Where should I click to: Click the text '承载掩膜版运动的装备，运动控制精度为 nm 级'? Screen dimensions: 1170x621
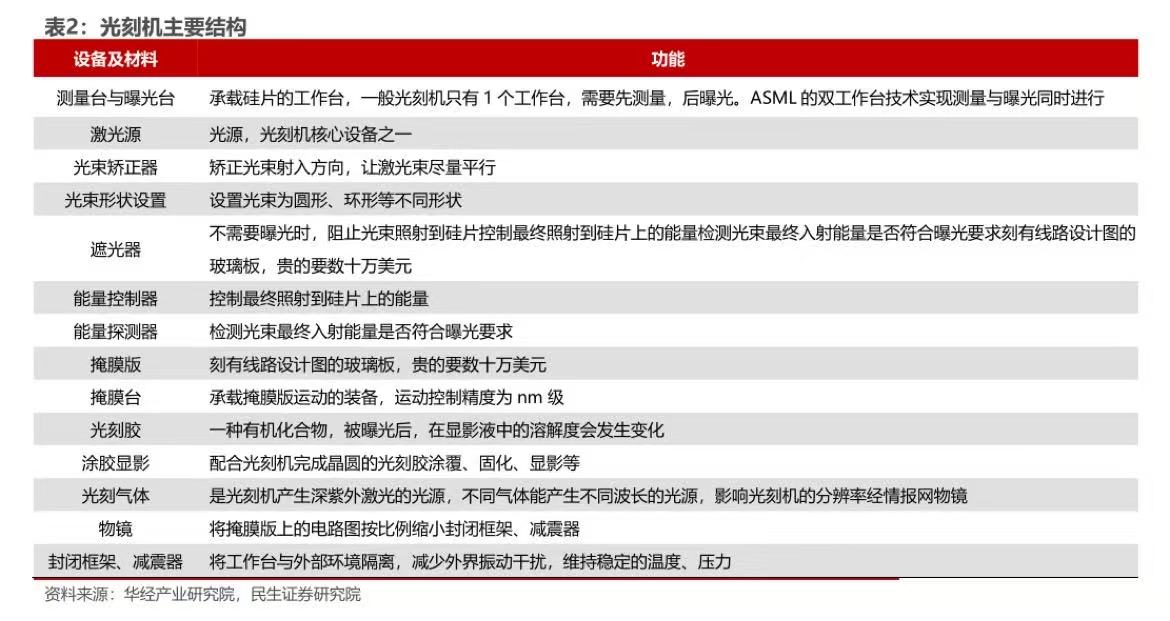(387, 397)
